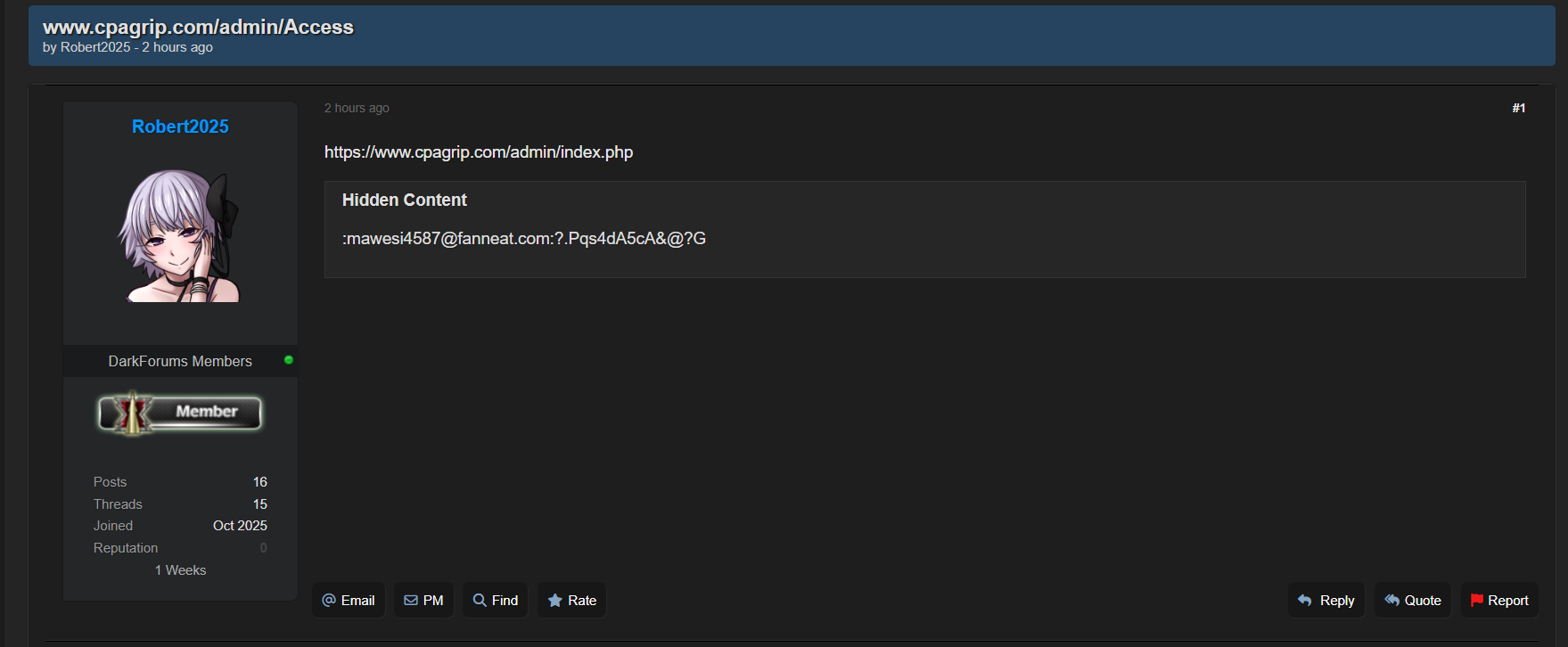Click the "by Robert2025" header byline
The height and width of the screenshot is (647, 1568).
point(94,47)
